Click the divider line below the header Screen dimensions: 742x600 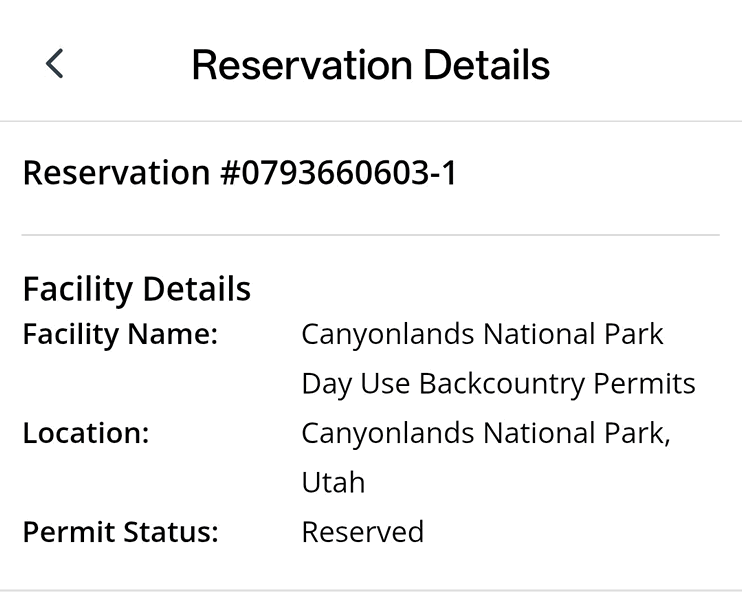(x=370, y=122)
